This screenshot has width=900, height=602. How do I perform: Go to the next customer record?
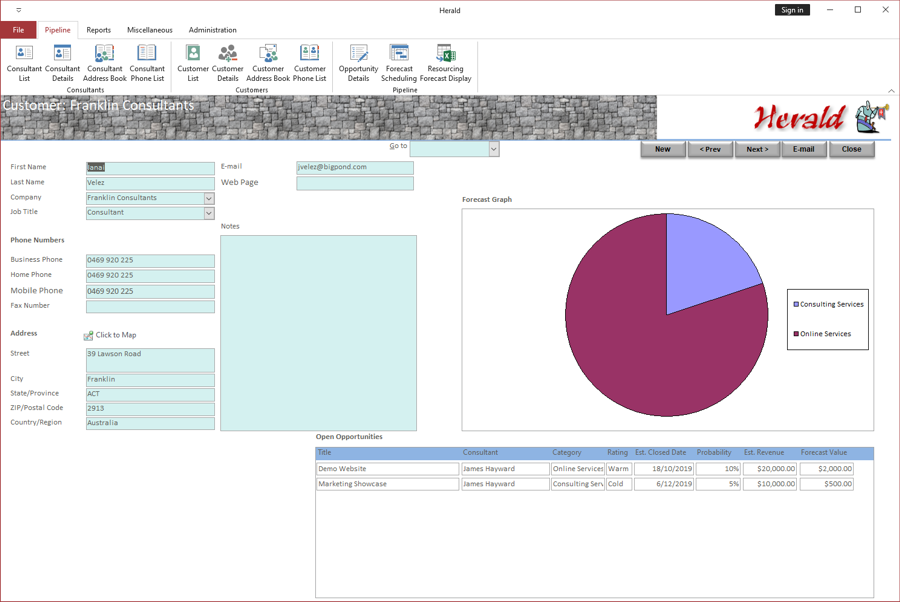tap(757, 149)
